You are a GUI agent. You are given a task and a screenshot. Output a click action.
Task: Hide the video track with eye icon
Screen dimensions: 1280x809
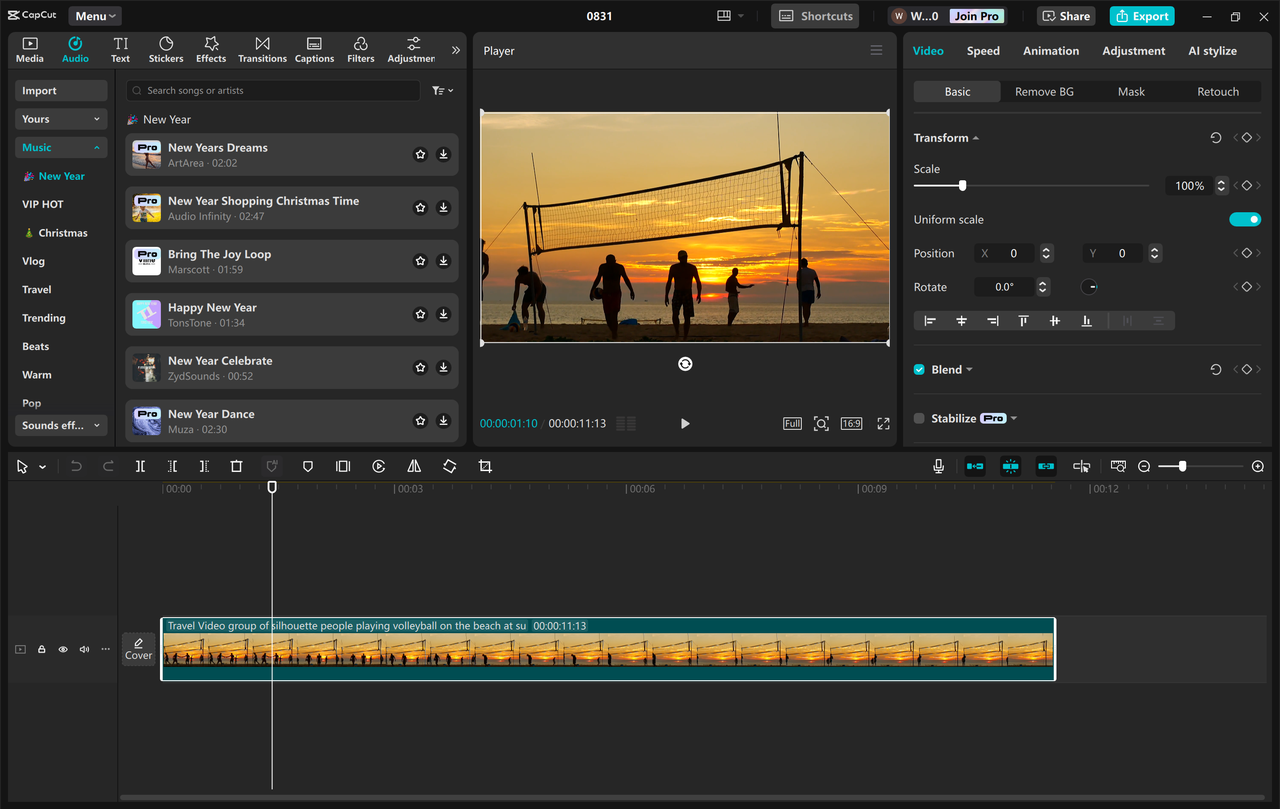coord(63,650)
